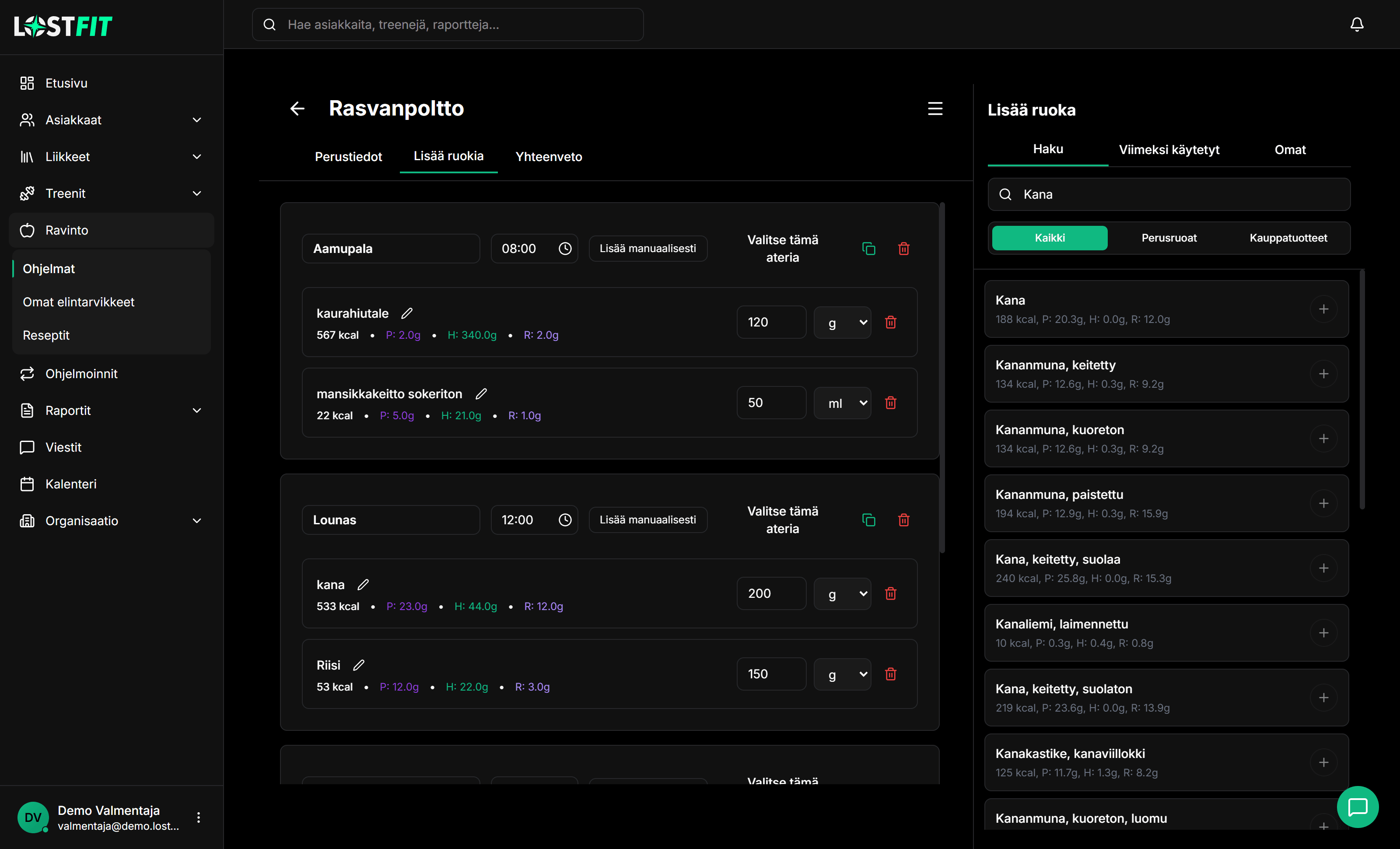Add Kanakastike, kanaviillokki food
Screen dimensions: 1400x849
tap(1323, 763)
